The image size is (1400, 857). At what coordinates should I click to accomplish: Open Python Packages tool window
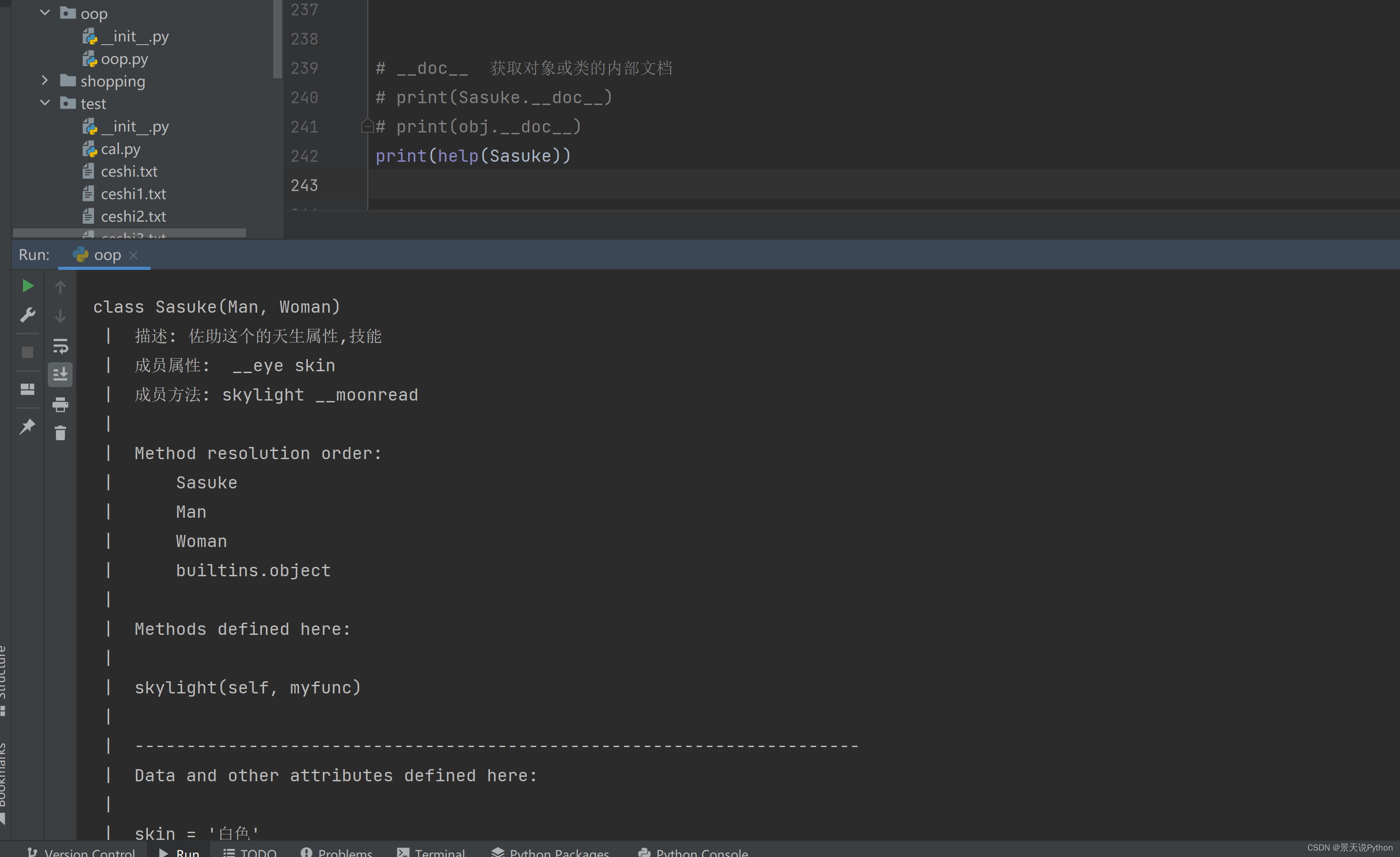[550, 852]
